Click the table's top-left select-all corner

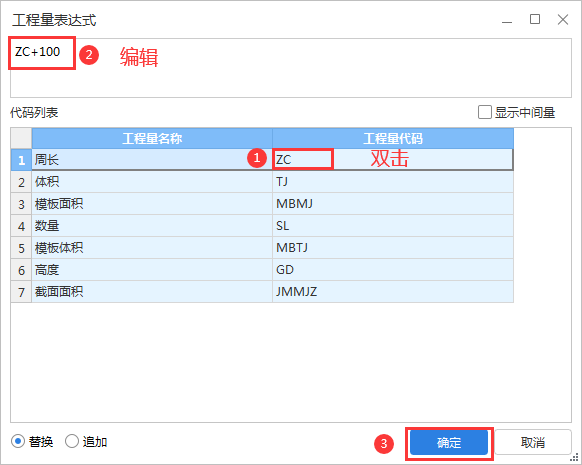pyautogui.click(x=21, y=138)
